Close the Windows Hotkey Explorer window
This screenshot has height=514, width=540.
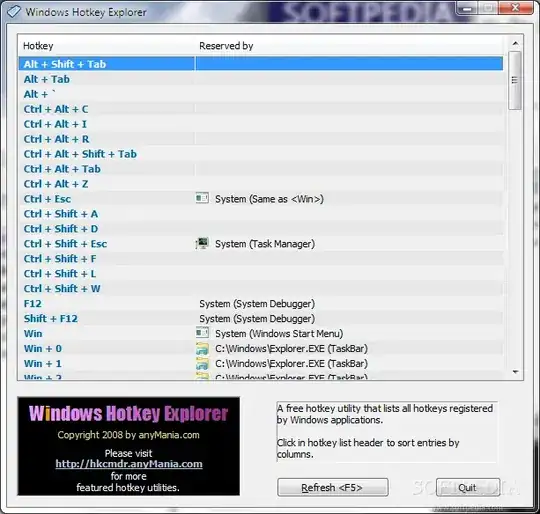point(515,8)
